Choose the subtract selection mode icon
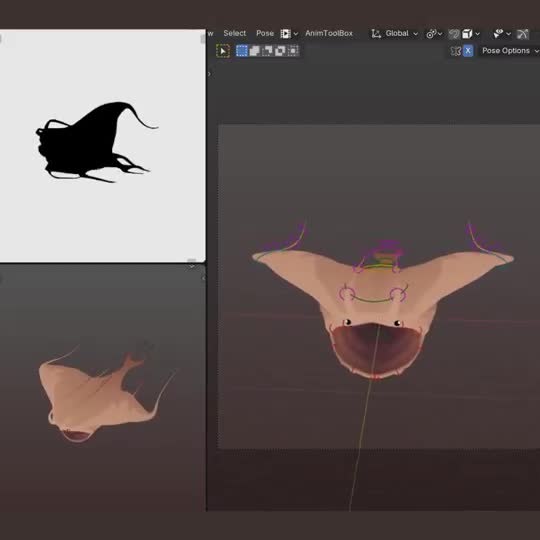Image resolution: width=540 pixels, height=540 pixels. coord(267,51)
